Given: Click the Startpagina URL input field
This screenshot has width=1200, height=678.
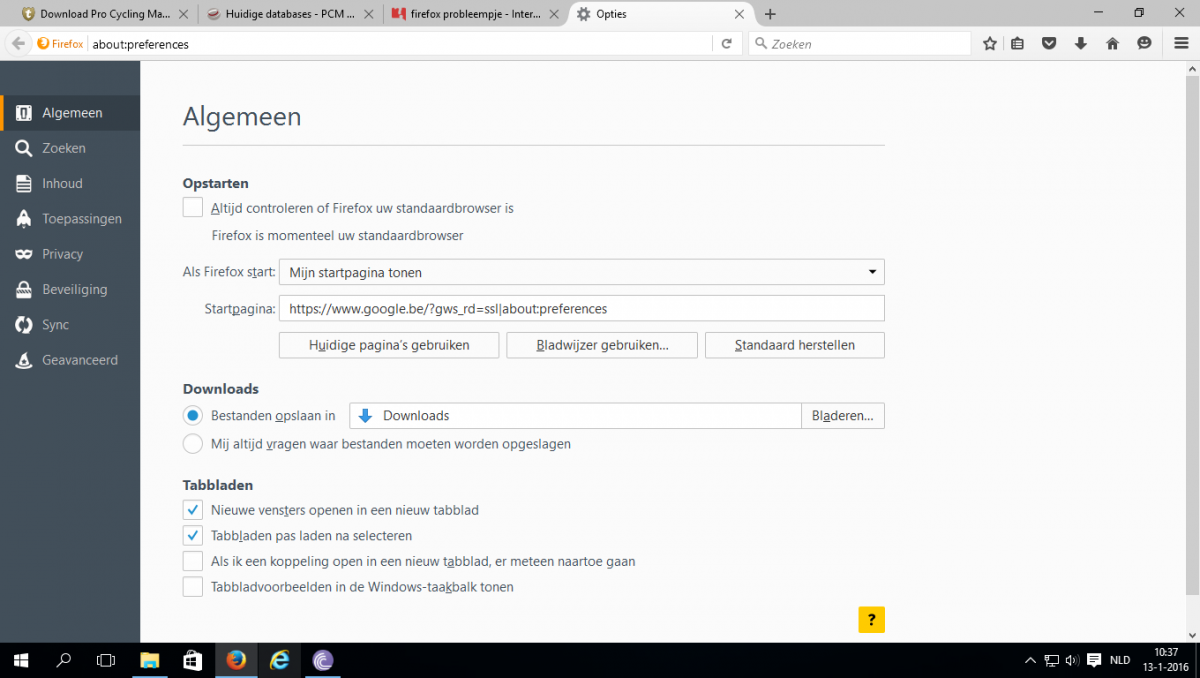Looking at the screenshot, I should pos(582,309).
